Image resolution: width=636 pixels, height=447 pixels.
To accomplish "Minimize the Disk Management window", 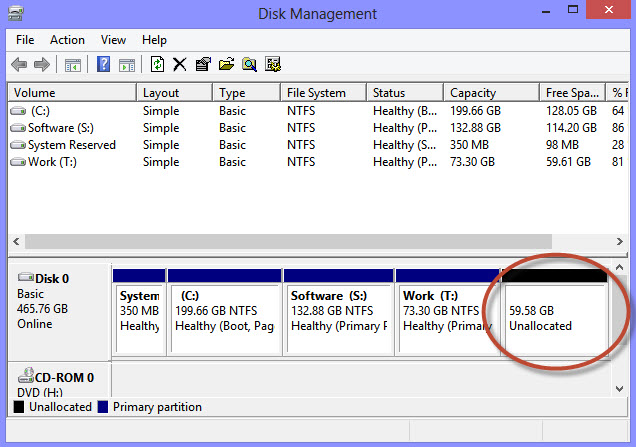I will coord(546,11).
